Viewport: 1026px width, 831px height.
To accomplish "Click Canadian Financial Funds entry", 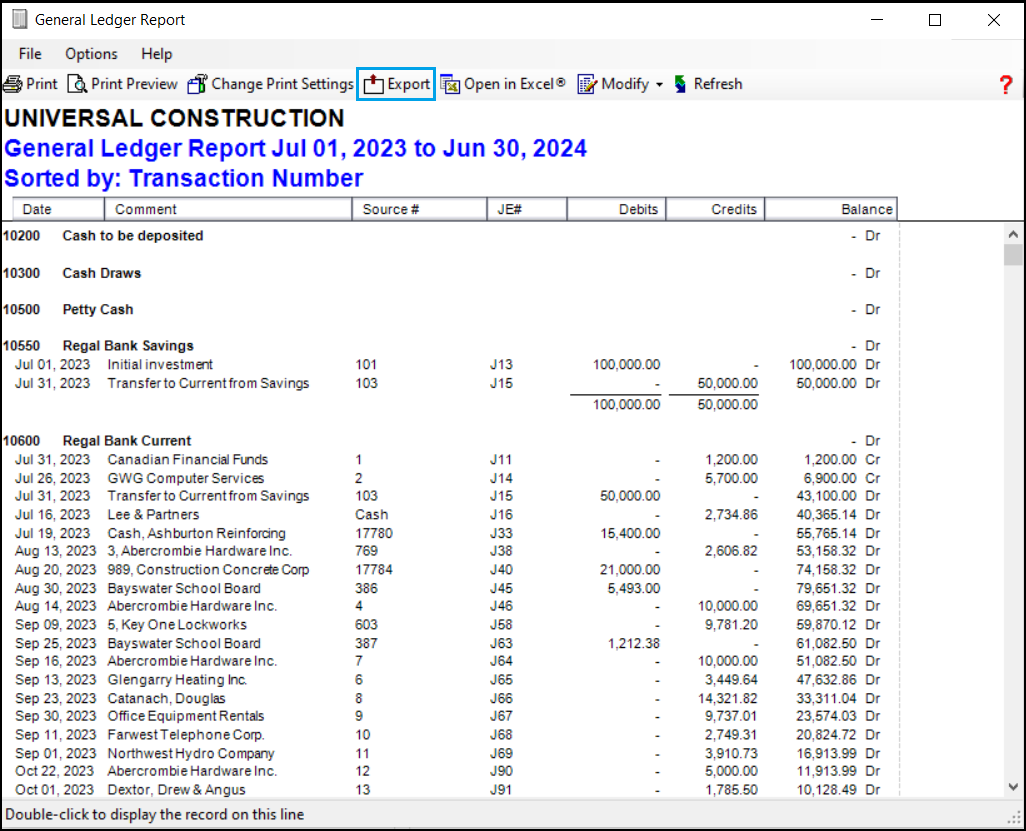I will pos(188,459).
